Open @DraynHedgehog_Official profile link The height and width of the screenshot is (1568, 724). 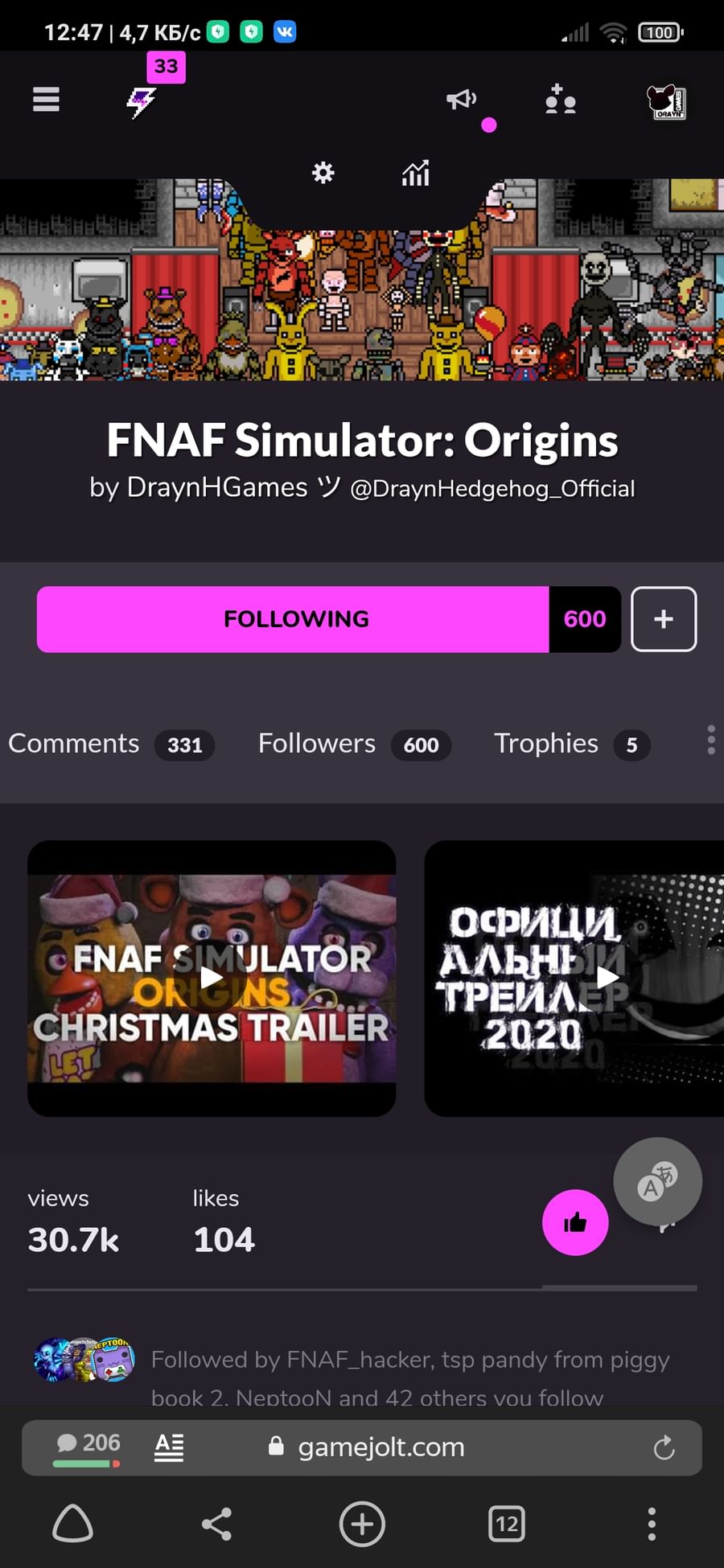tap(492, 488)
